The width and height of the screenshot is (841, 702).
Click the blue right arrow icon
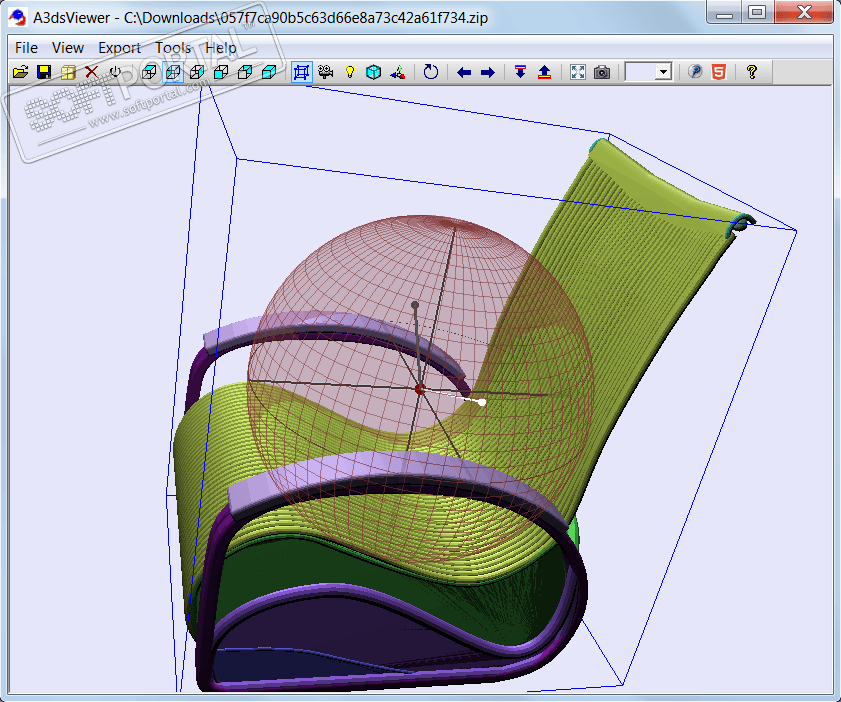(488, 72)
